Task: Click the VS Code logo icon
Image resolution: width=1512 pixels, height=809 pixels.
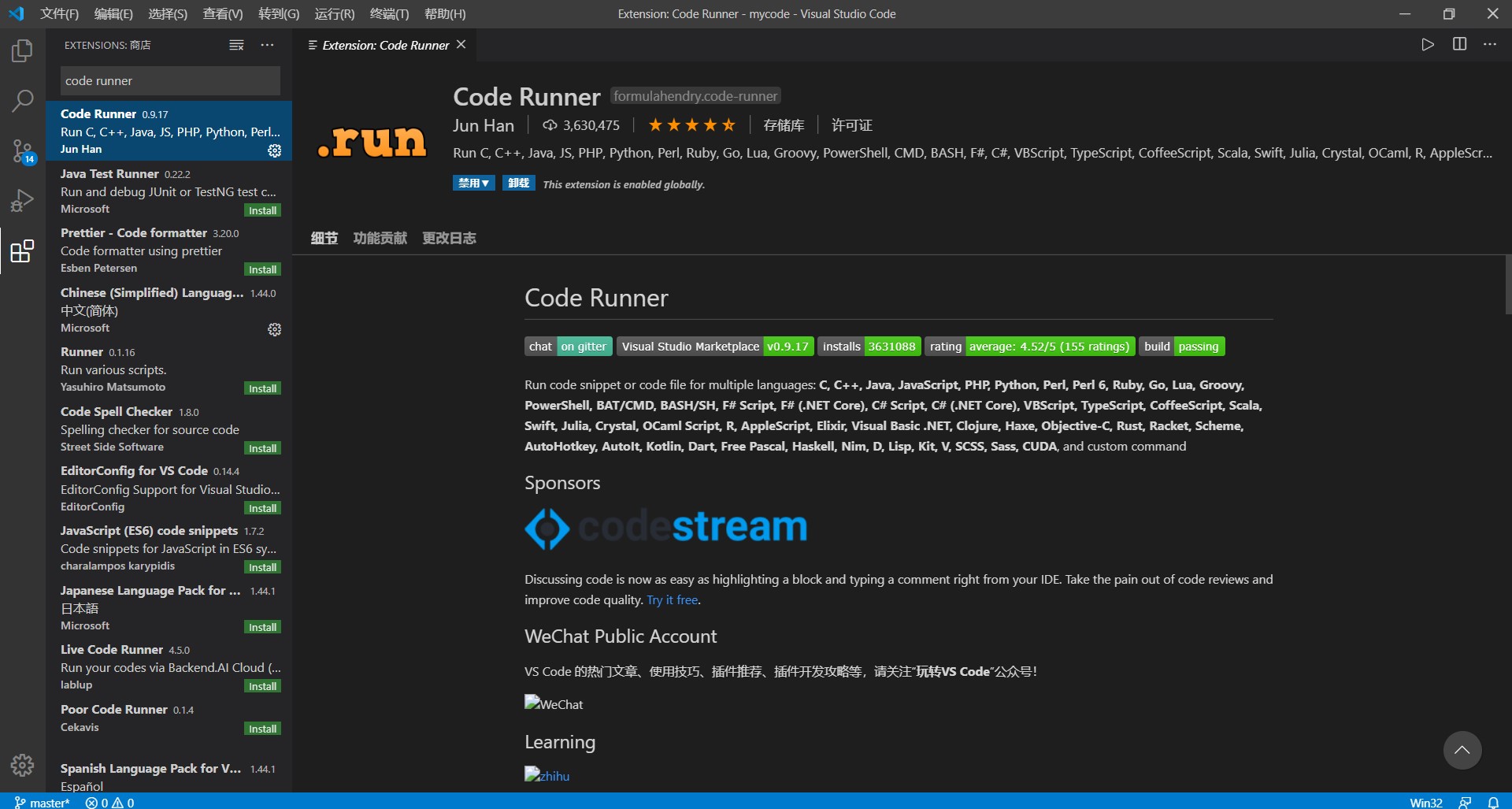Action: pyautogui.click(x=17, y=13)
